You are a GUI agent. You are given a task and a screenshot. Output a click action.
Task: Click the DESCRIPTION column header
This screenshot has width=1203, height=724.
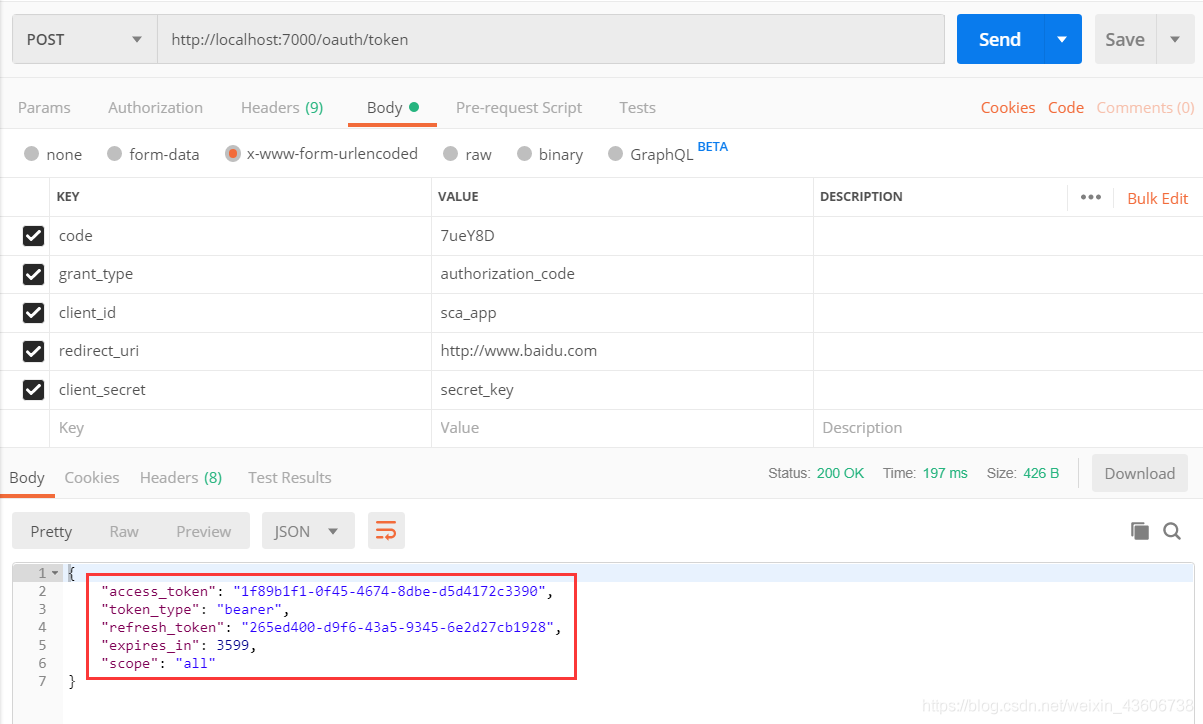(x=861, y=197)
